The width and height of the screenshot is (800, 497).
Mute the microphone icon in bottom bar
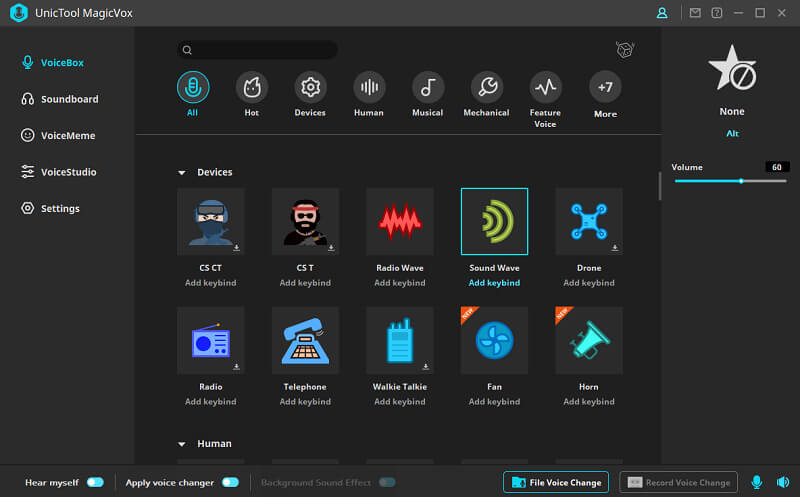tap(757, 482)
